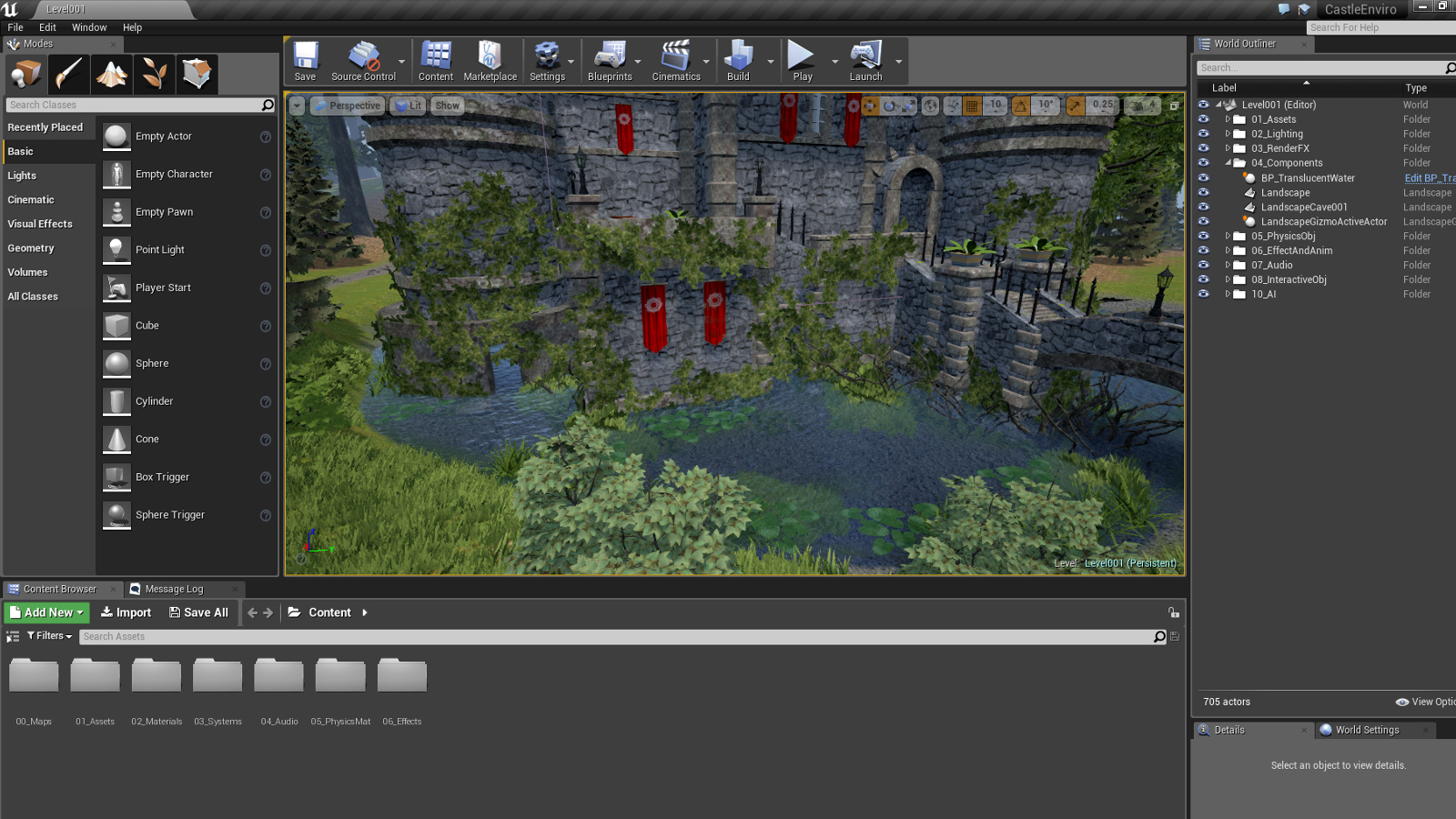Open the Blueprints toolbar icon
This screenshot has height=819, width=1456.
tap(610, 61)
